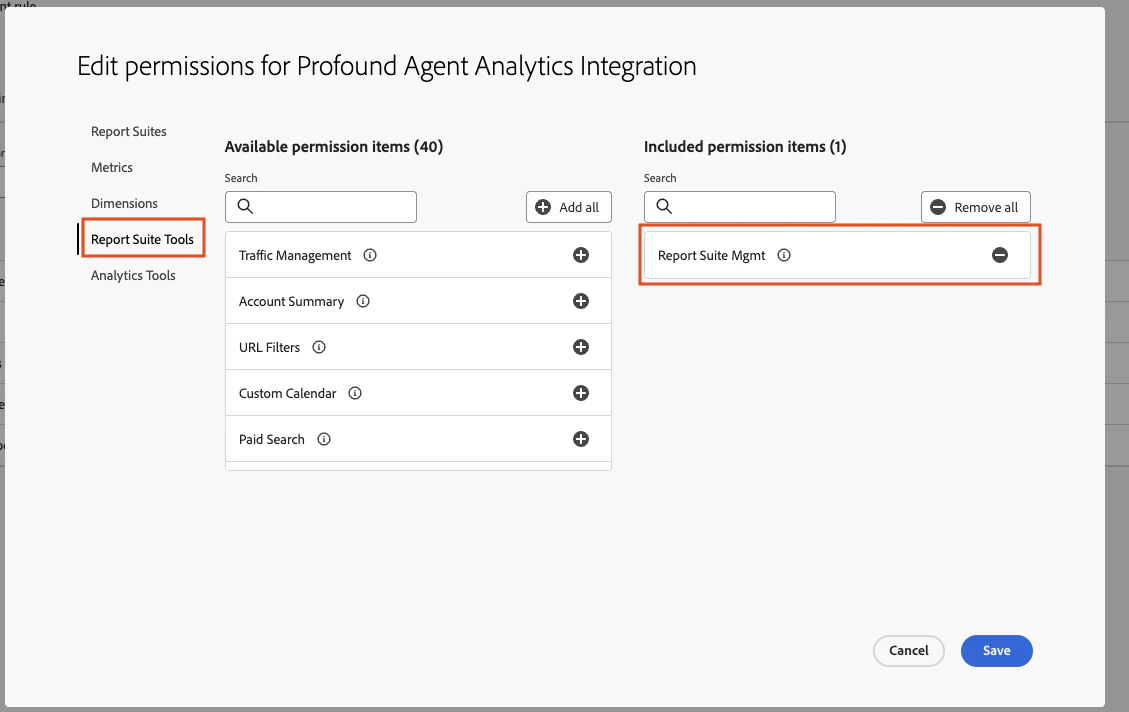Click the Remove all button
This screenshot has width=1129, height=712.
(x=976, y=207)
